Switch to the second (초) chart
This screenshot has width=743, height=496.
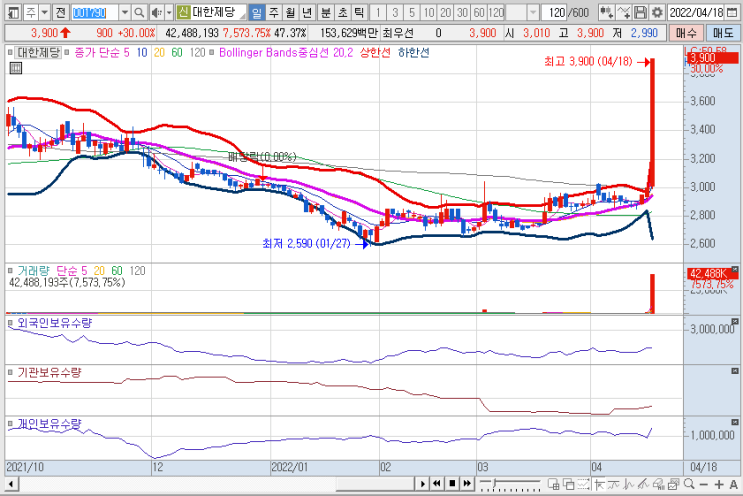click(342, 12)
